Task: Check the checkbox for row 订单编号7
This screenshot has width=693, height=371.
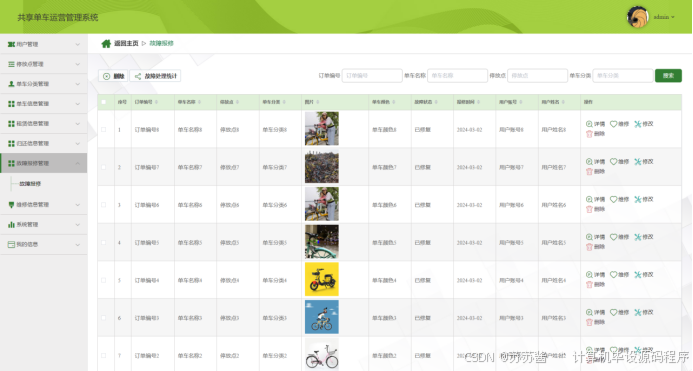Action: click(104, 167)
